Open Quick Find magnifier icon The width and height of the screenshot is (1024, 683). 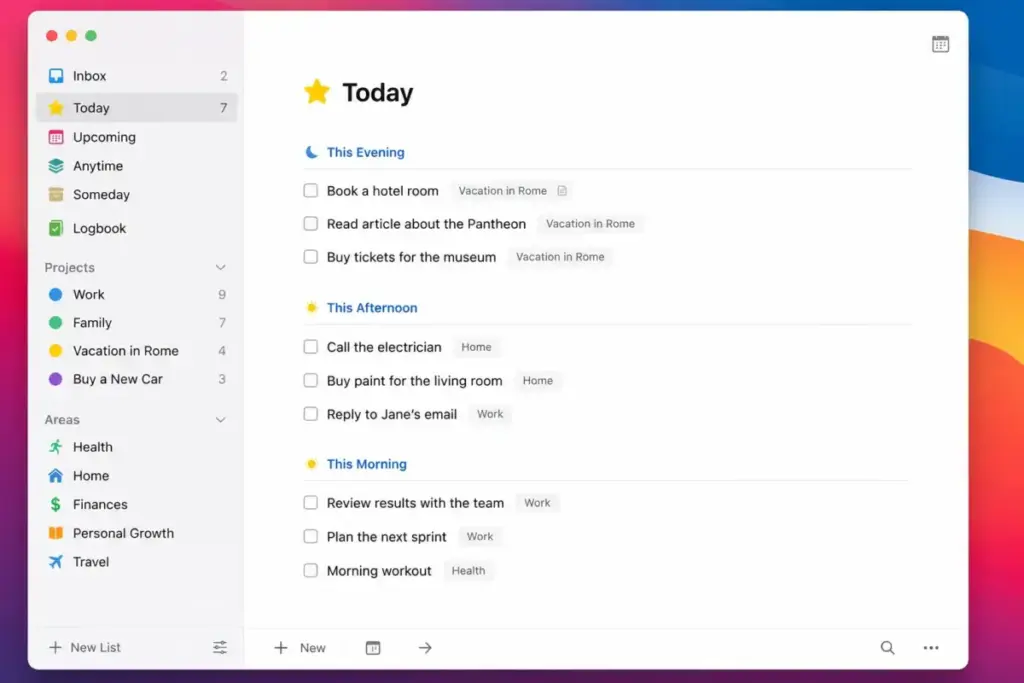tap(888, 648)
